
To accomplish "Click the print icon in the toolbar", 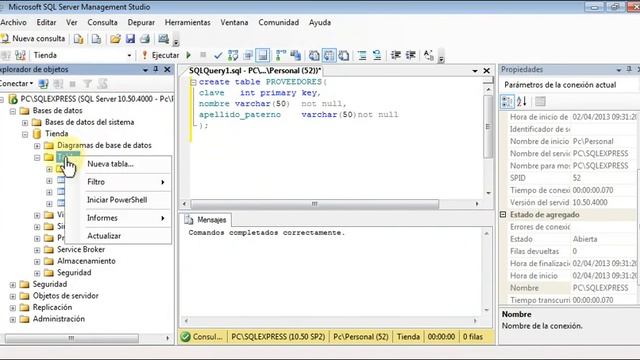I will pos(145,39).
